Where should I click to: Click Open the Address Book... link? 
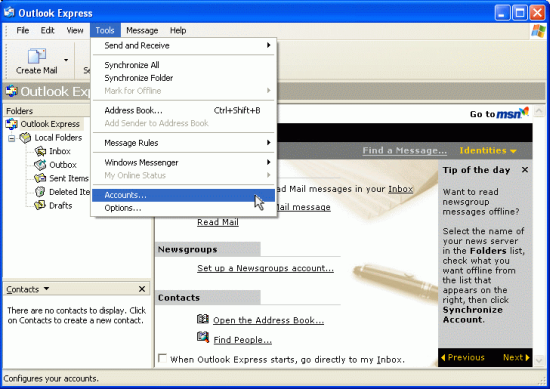tap(268, 320)
